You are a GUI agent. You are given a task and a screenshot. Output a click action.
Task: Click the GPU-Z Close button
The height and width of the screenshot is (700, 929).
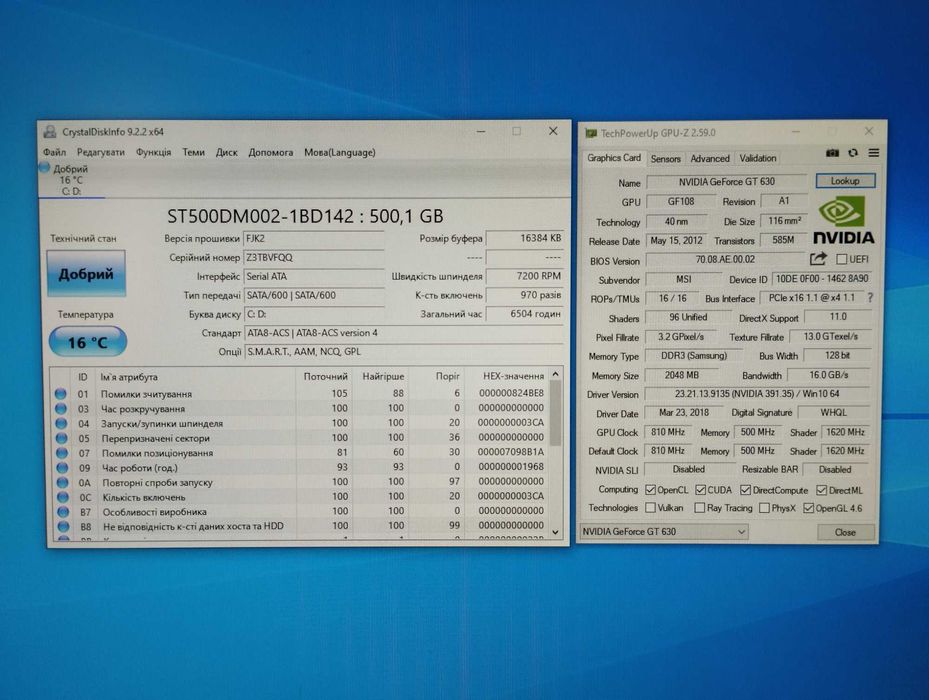coord(845,532)
